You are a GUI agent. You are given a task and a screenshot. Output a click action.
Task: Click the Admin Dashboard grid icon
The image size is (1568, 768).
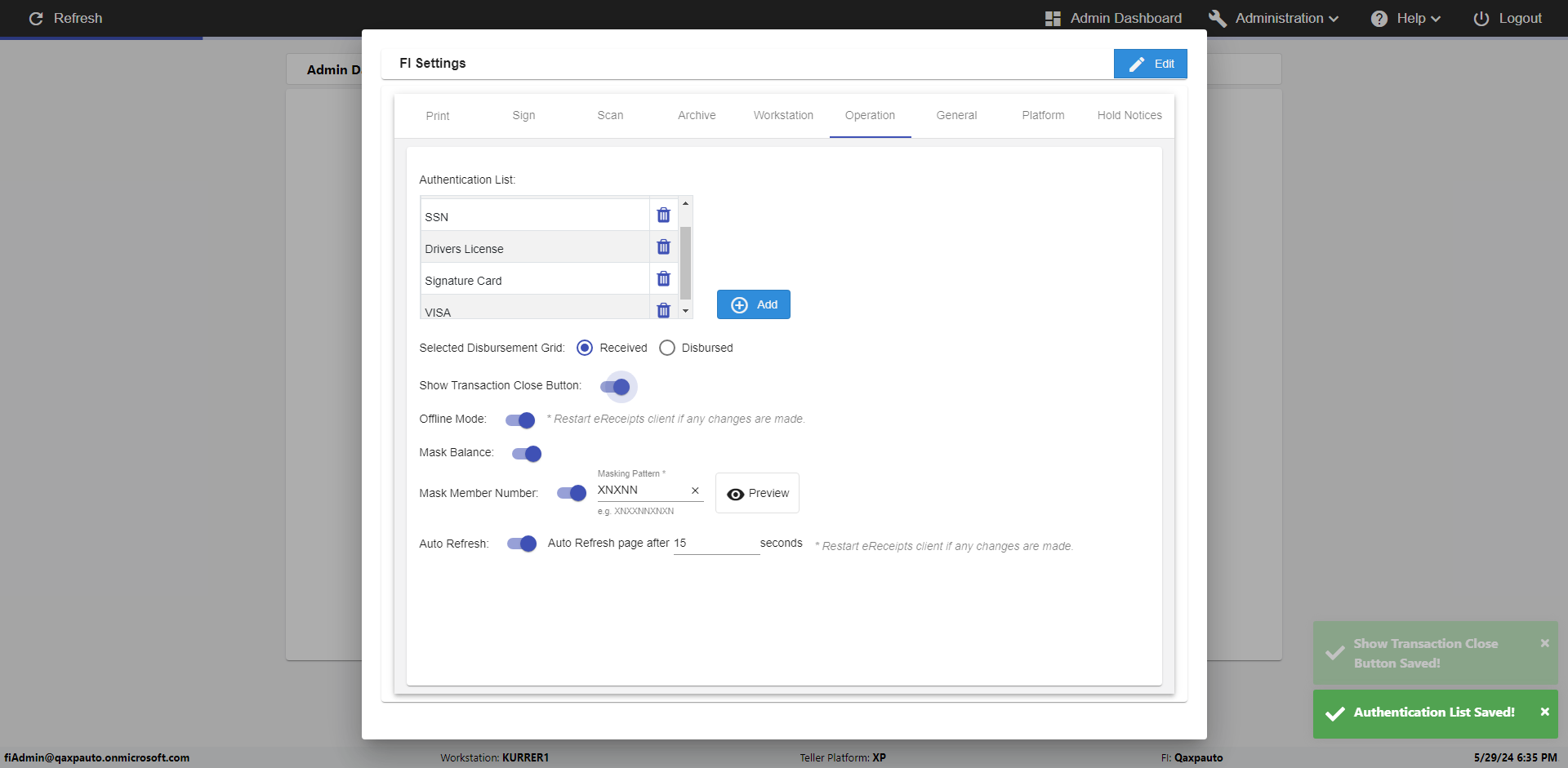(x=1053, y=18)
